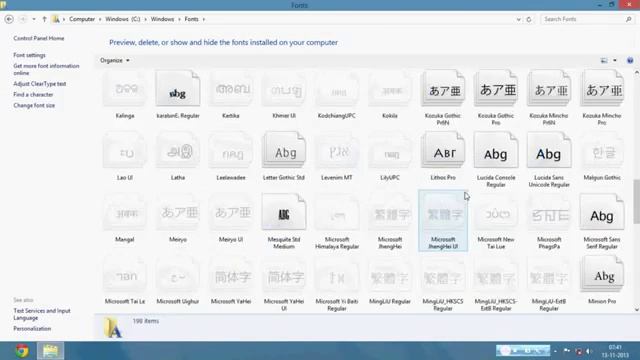Select the Kalinga font icon

click(125, 89)
